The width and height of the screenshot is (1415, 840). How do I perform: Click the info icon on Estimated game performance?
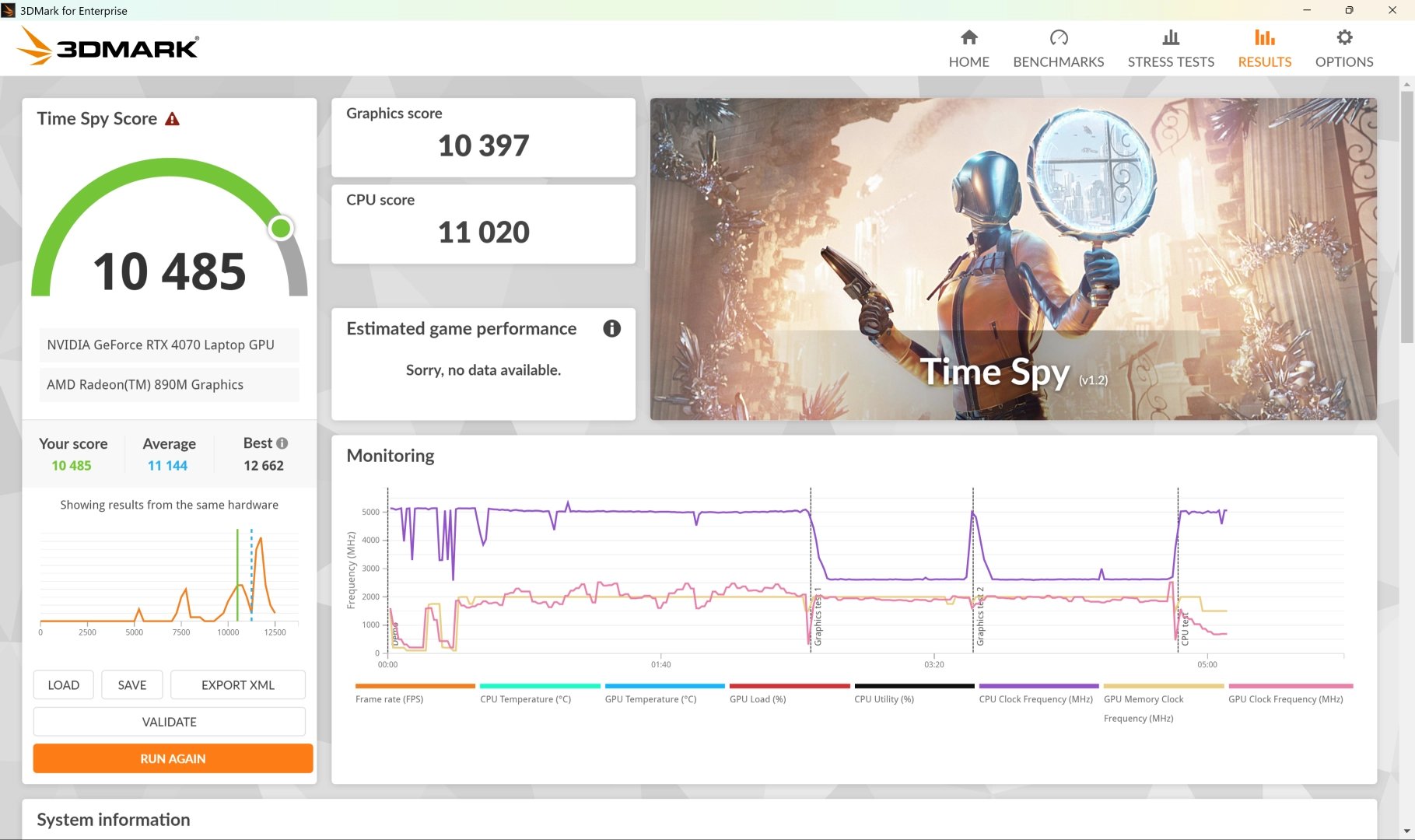pos(612,329)
